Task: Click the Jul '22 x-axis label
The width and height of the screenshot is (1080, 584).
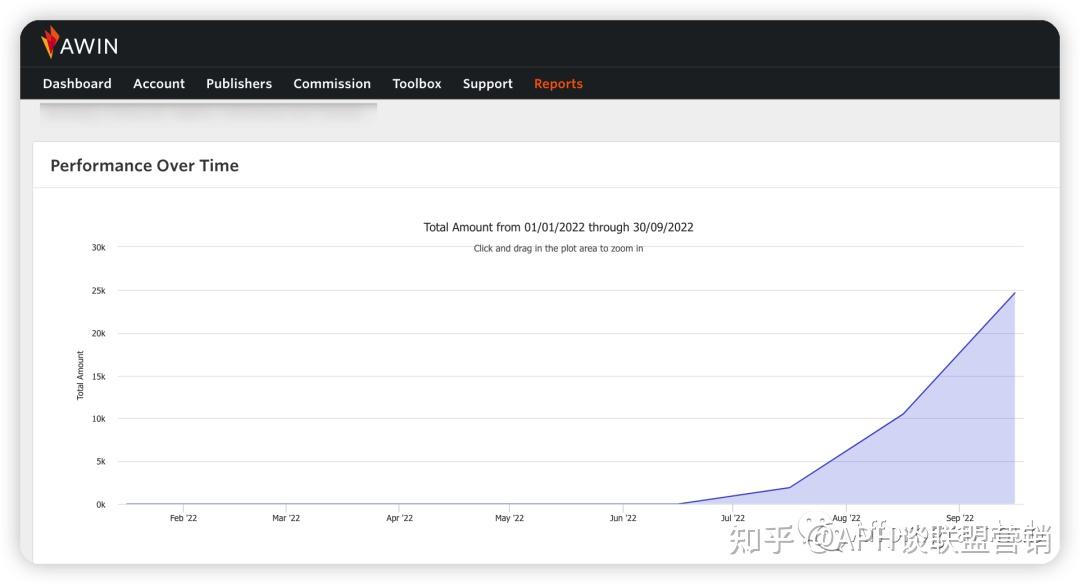Action: [x=733, y=518]
